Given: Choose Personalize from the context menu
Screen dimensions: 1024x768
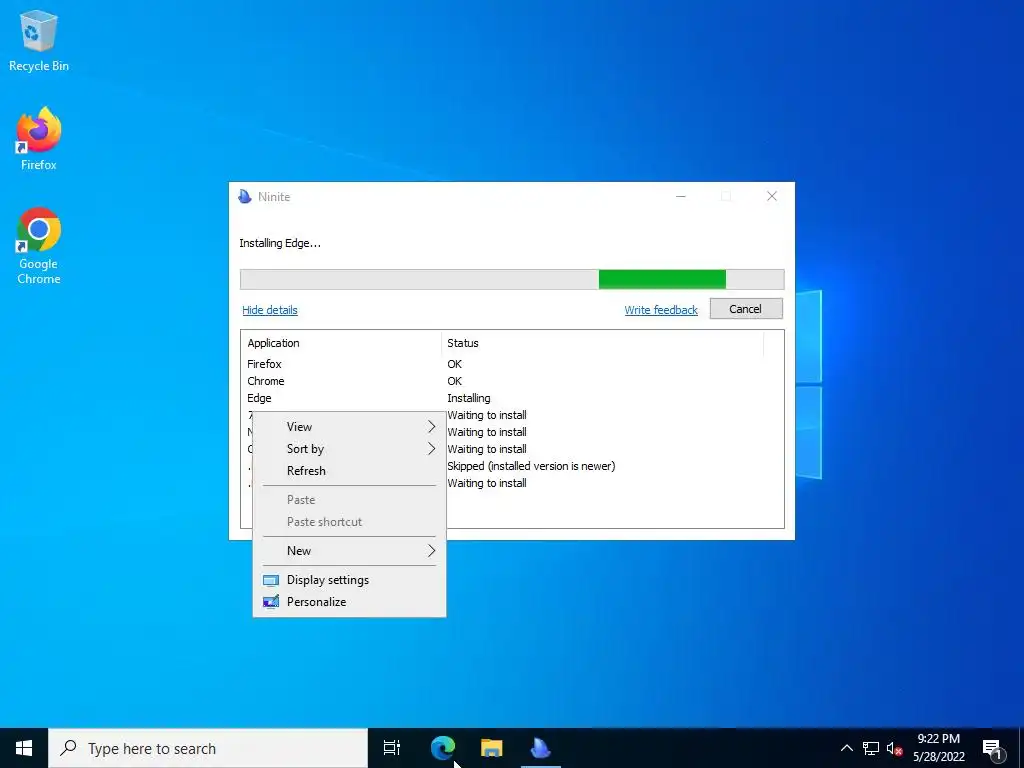Looking at the screenshot, I should coord(349,602).
